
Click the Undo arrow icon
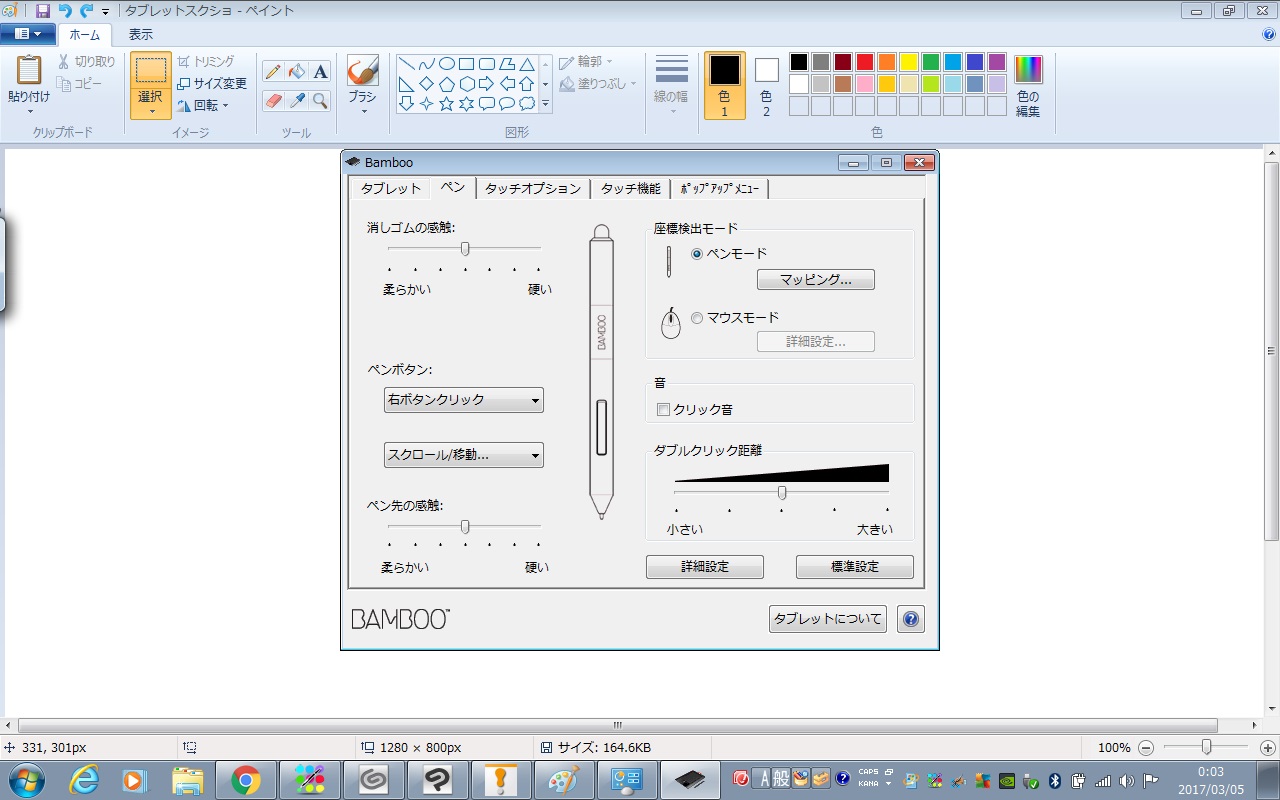[65, 11]
